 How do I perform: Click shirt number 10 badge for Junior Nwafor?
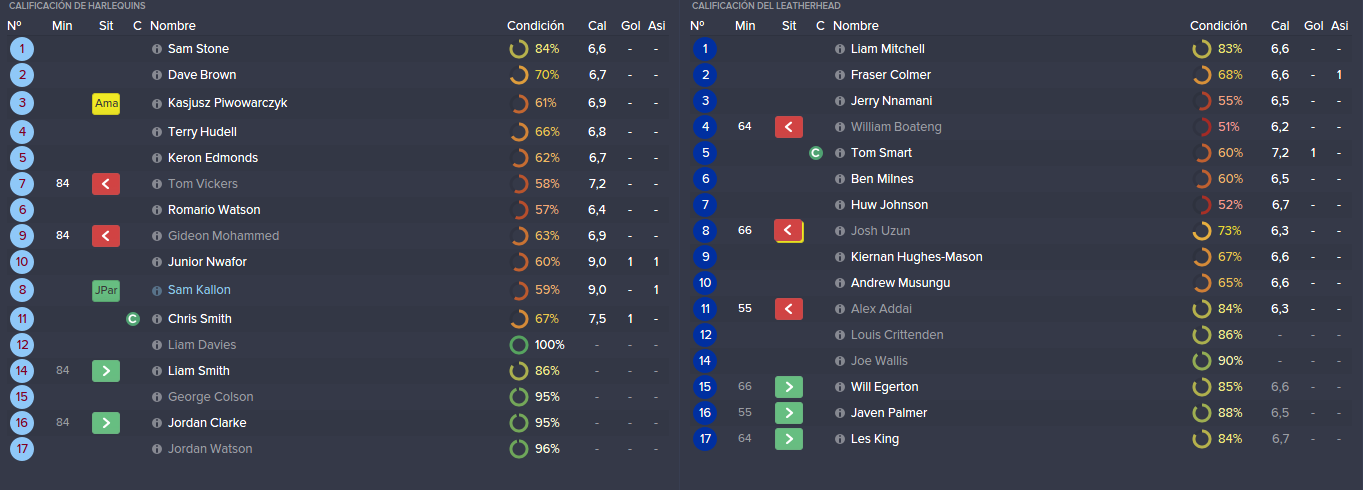22,262
